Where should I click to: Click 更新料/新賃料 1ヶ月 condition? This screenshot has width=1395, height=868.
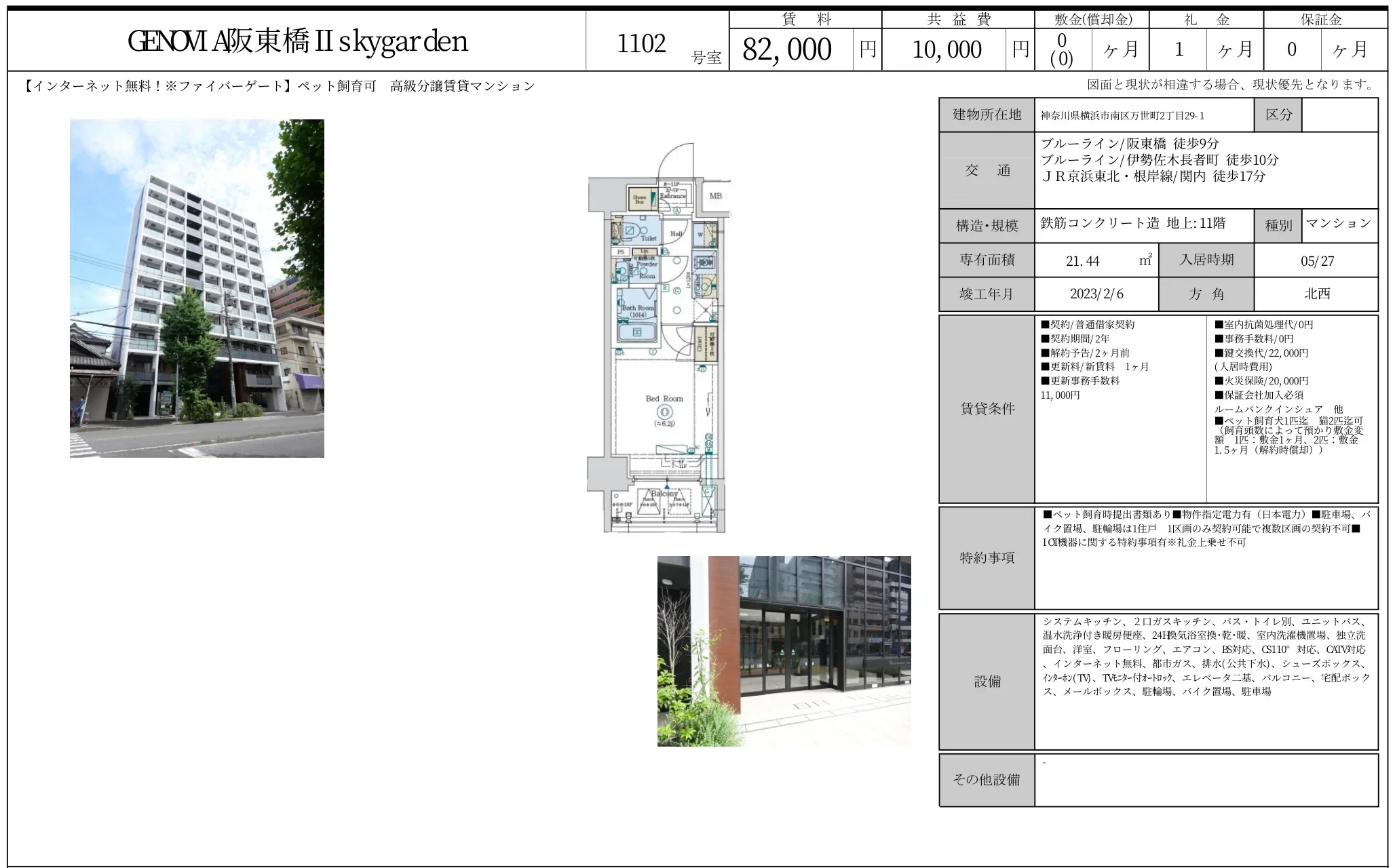1094,367
